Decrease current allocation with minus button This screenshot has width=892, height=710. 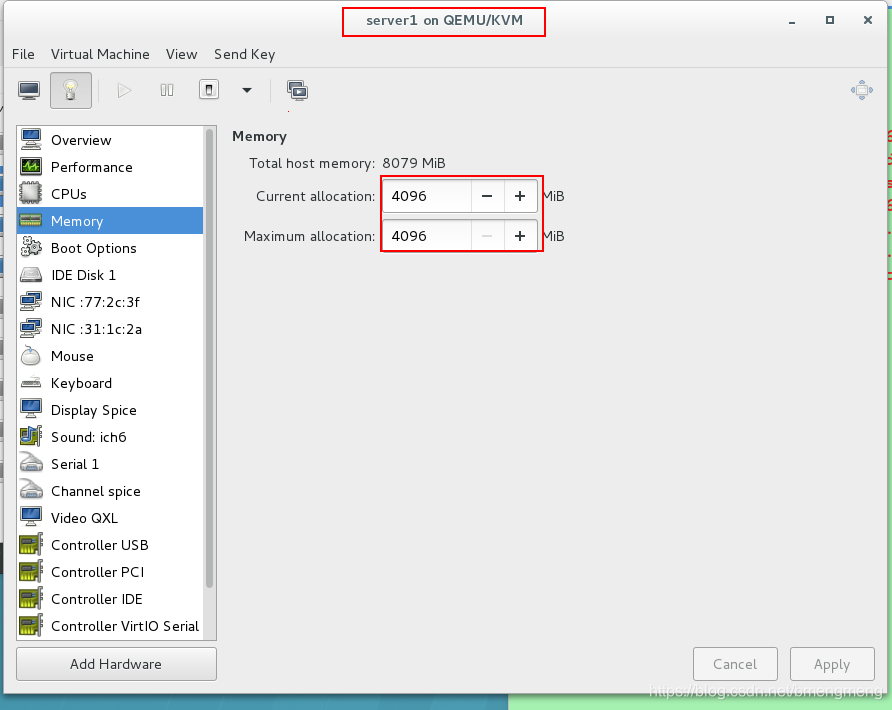click(487, 196)
